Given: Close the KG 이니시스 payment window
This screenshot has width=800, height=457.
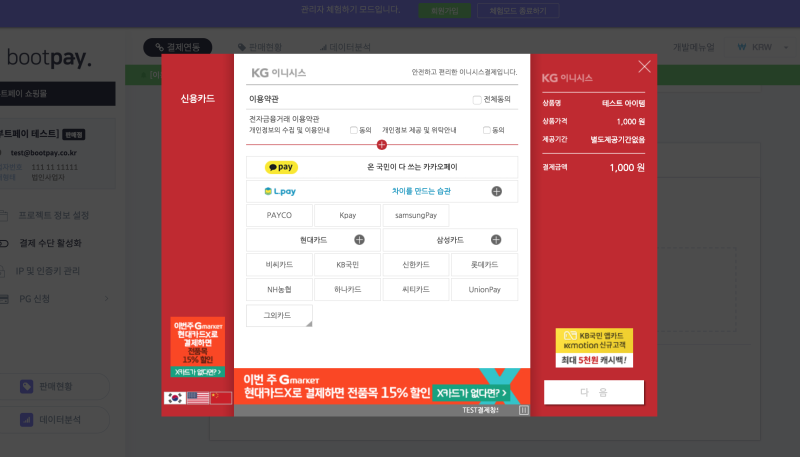Looking at the screenshot, I should click(x=644, y=66).
